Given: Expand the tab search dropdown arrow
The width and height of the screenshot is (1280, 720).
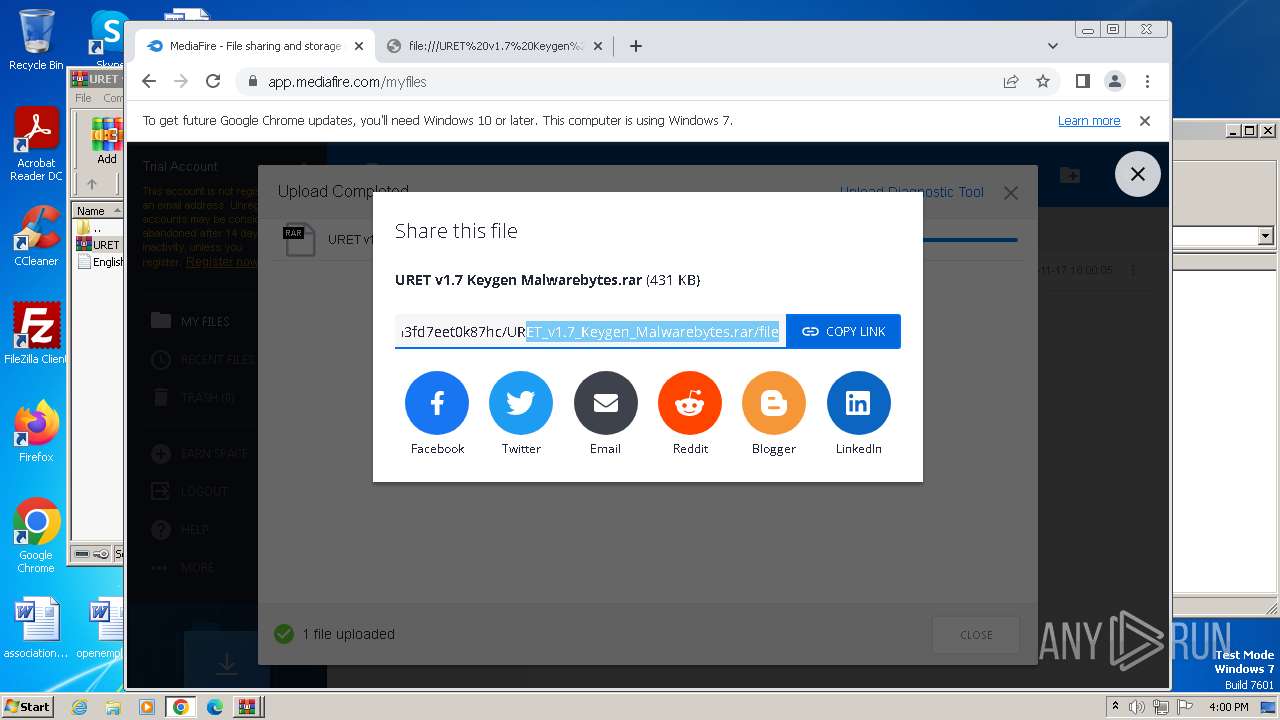Looking at the screenshot, I should click(x=1052, y=46).
